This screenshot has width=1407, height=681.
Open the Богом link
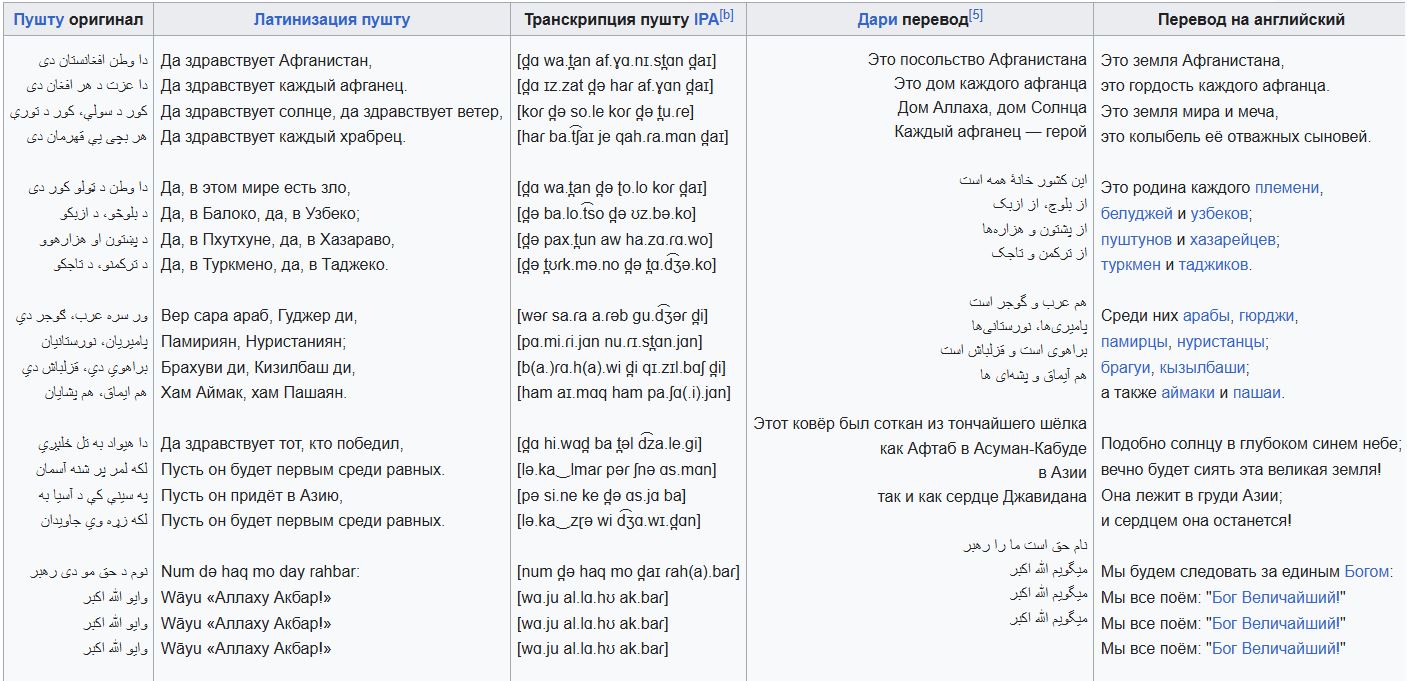(x=1367, y=572)
